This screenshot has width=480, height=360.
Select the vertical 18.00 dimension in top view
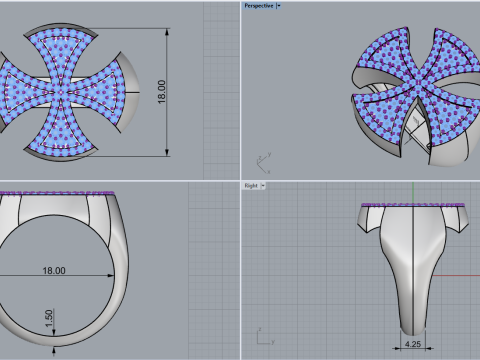[x=161, y=92]
